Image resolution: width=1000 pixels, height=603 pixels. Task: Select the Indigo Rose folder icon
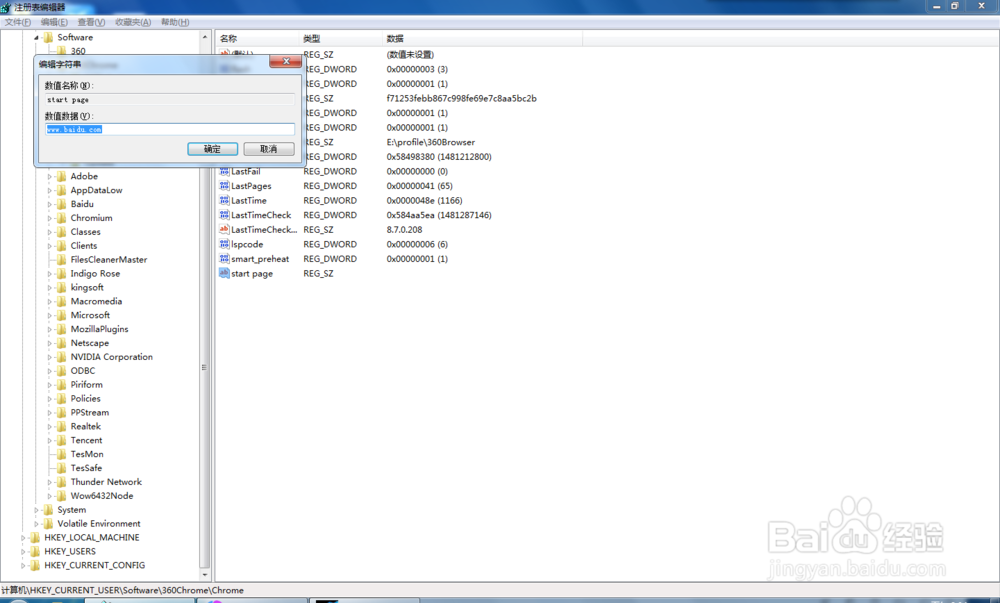click(x=62, y=273)
